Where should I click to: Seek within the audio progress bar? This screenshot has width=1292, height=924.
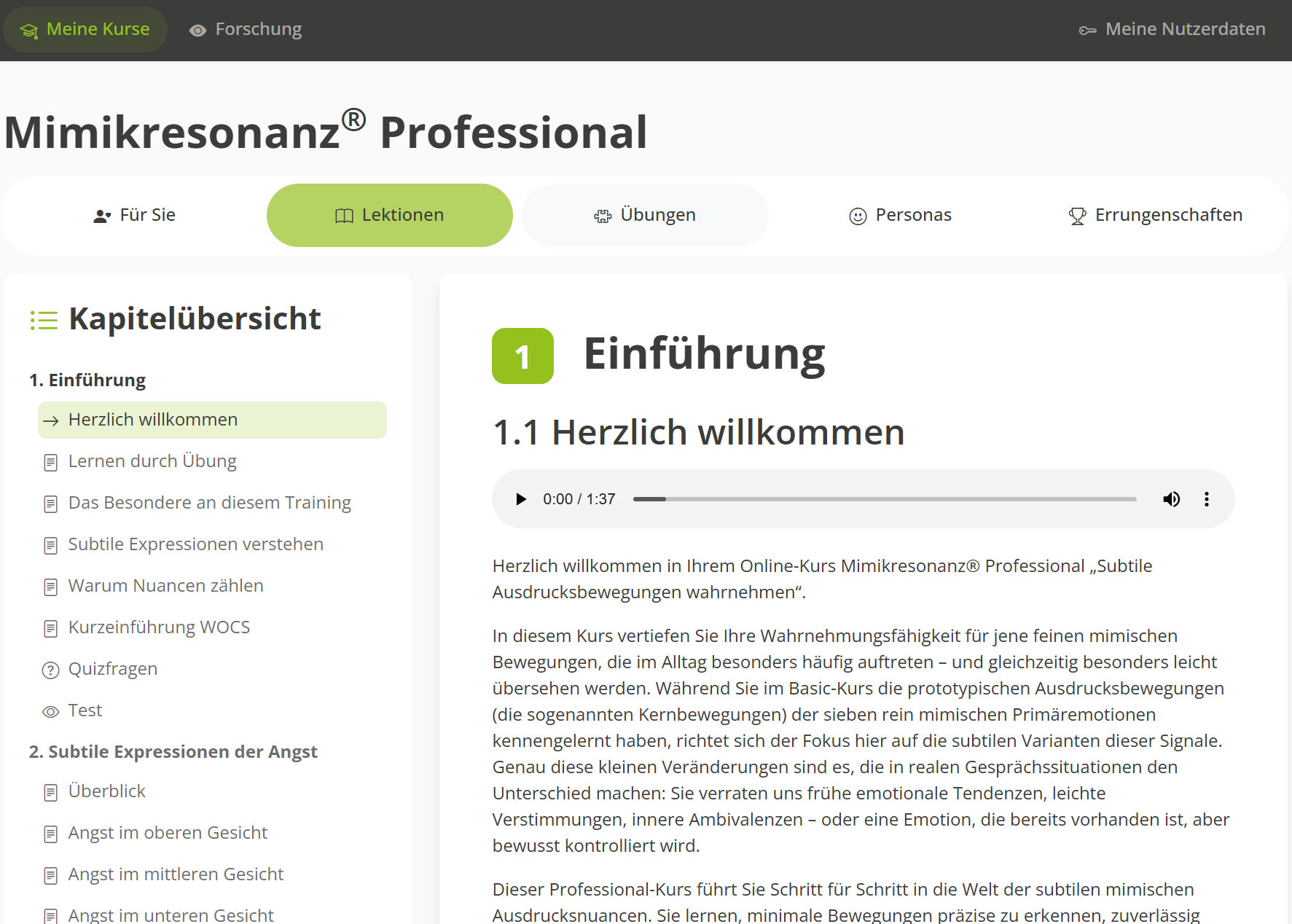click(x=884, y=499)
